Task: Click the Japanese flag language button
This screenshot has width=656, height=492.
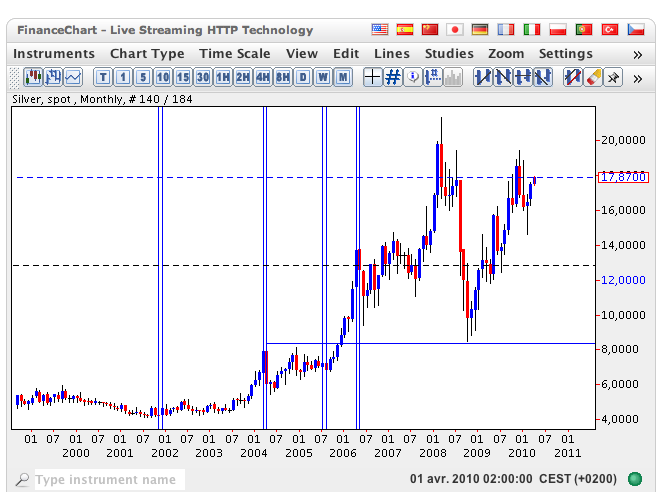Action: 454,30
